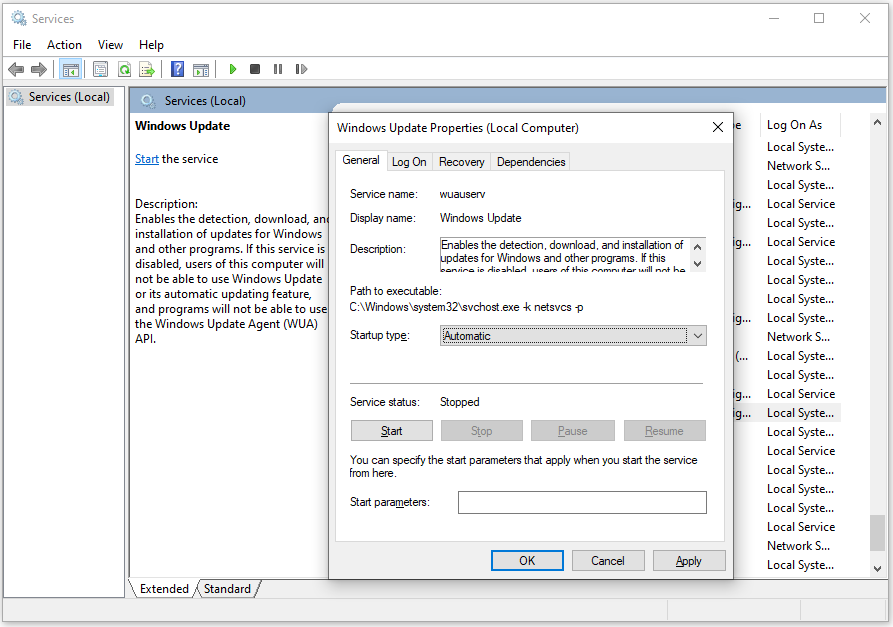Switch to the Log On tab
This screenshot has width=893, height=627.
click(x=409, y=162)
